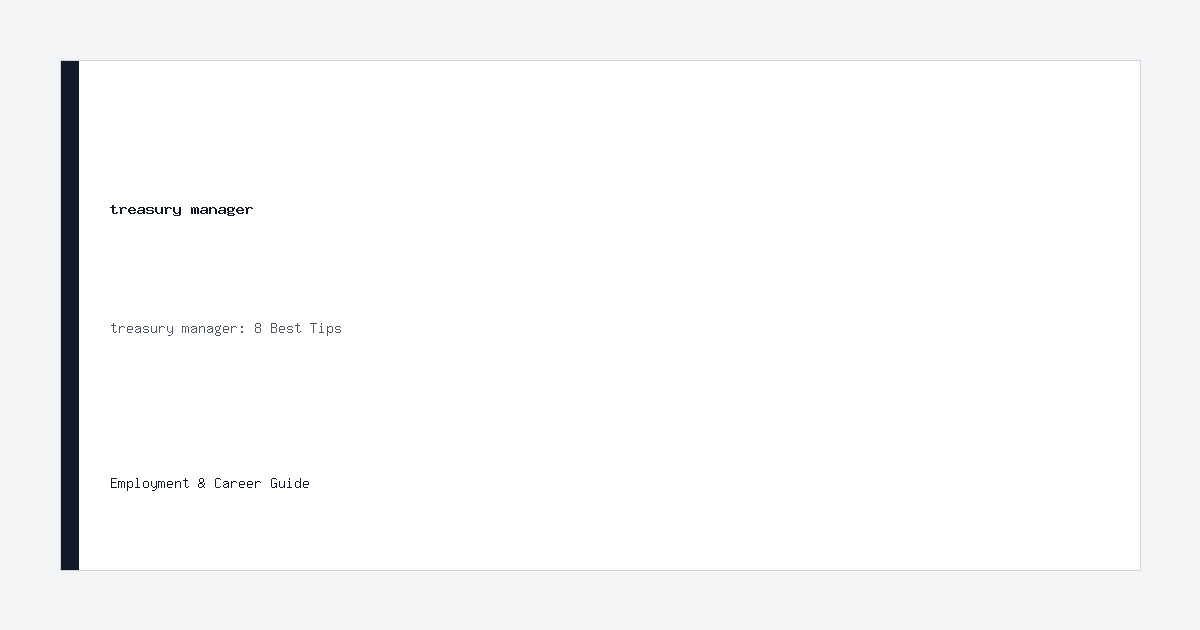Select the word "Best" in the gray subtitle
This screenshot has width=1200, height=630.
pyautogui.click(x=286, y=328)
